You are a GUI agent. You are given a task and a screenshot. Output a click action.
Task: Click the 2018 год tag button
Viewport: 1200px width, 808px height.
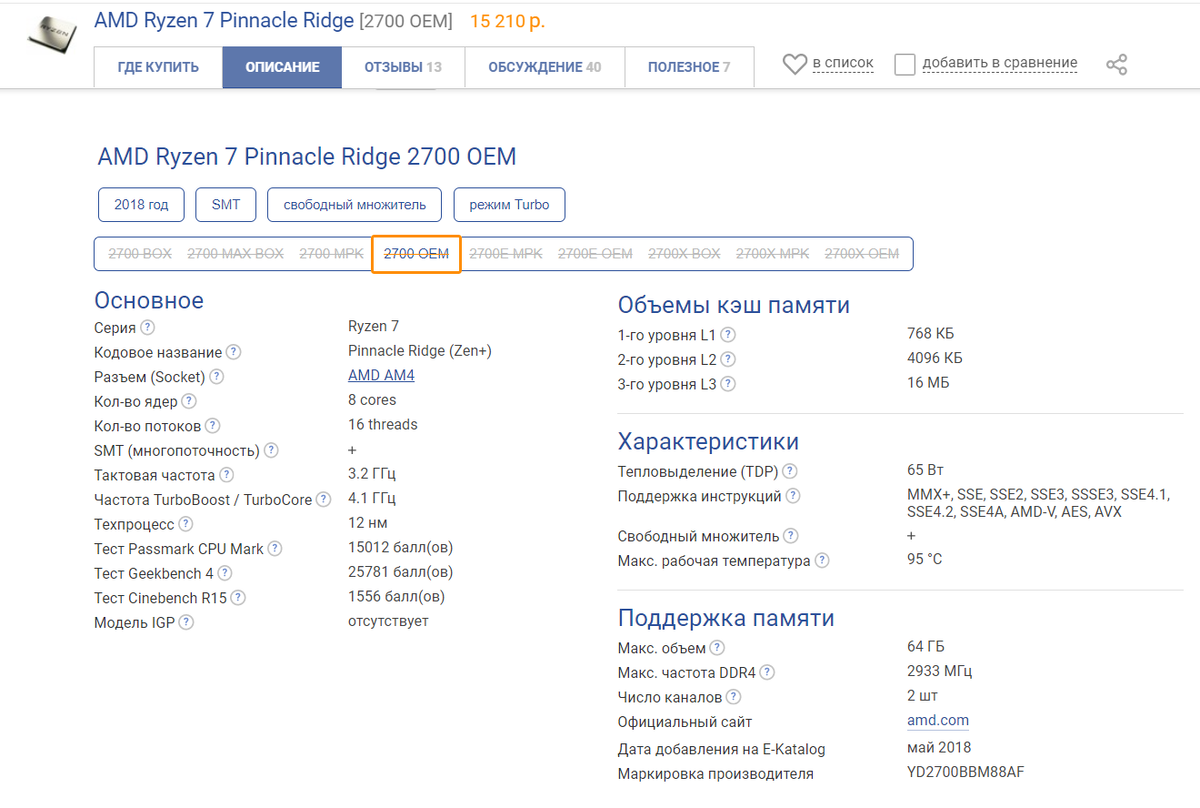pyautogui.click(x=142, y=204)
